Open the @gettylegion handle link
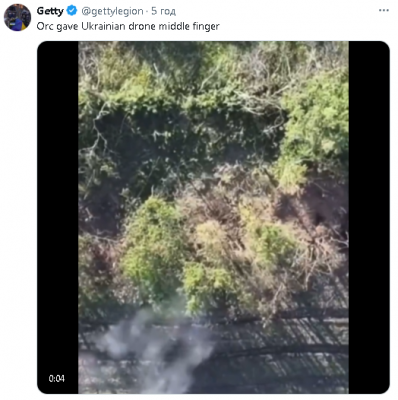This screenshot has width=398, height=400. 112,11
